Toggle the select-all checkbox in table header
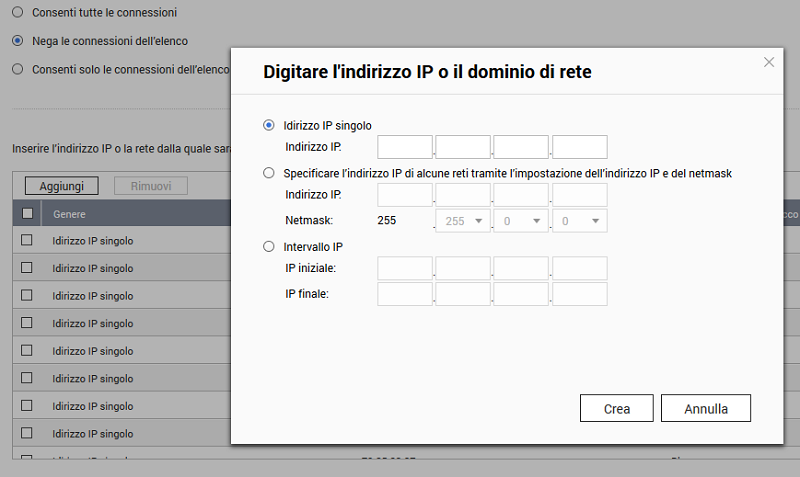The image size is (800, 477). [x=27, y=213]
